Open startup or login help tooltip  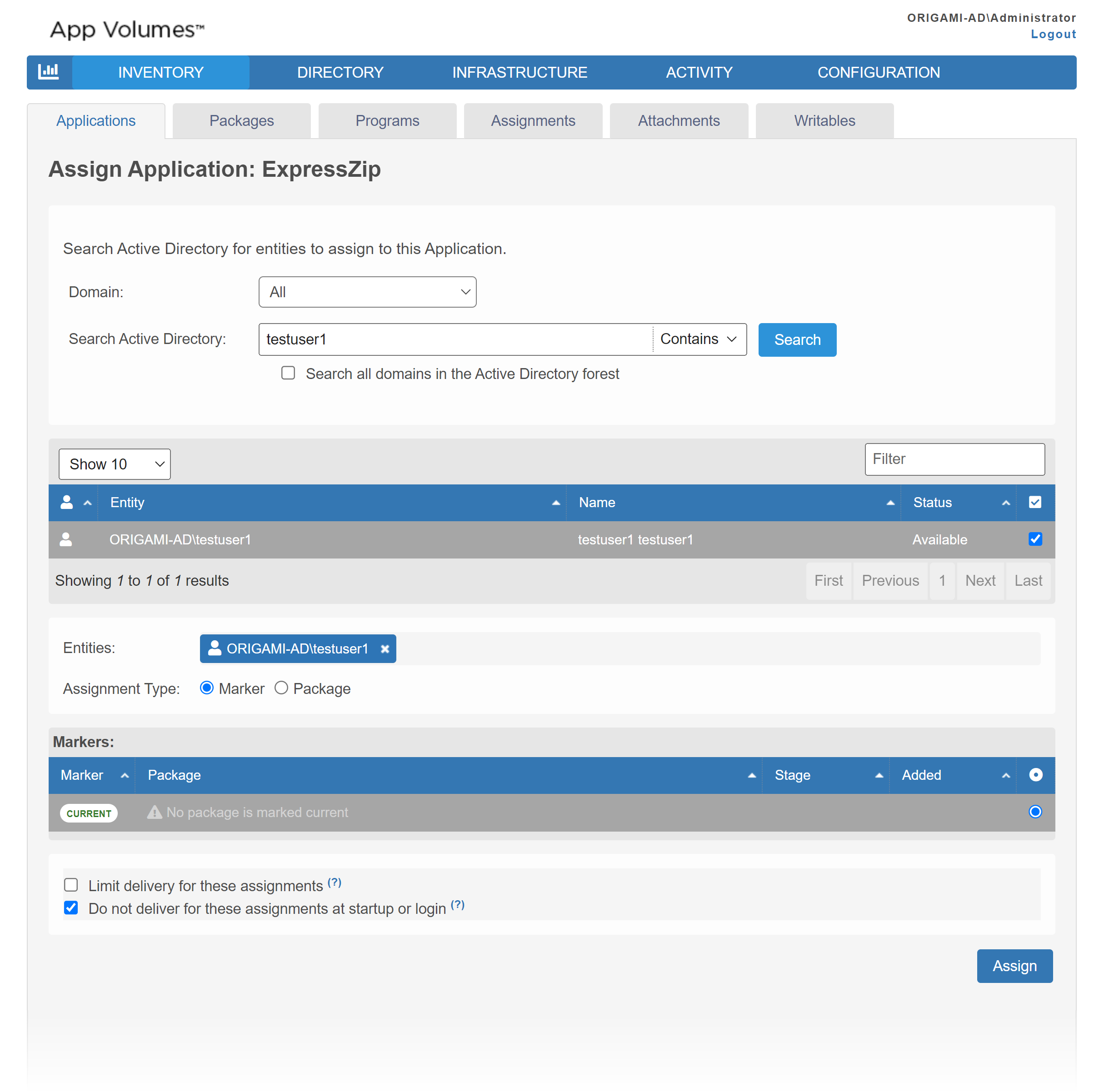click(x=457, y=904)
